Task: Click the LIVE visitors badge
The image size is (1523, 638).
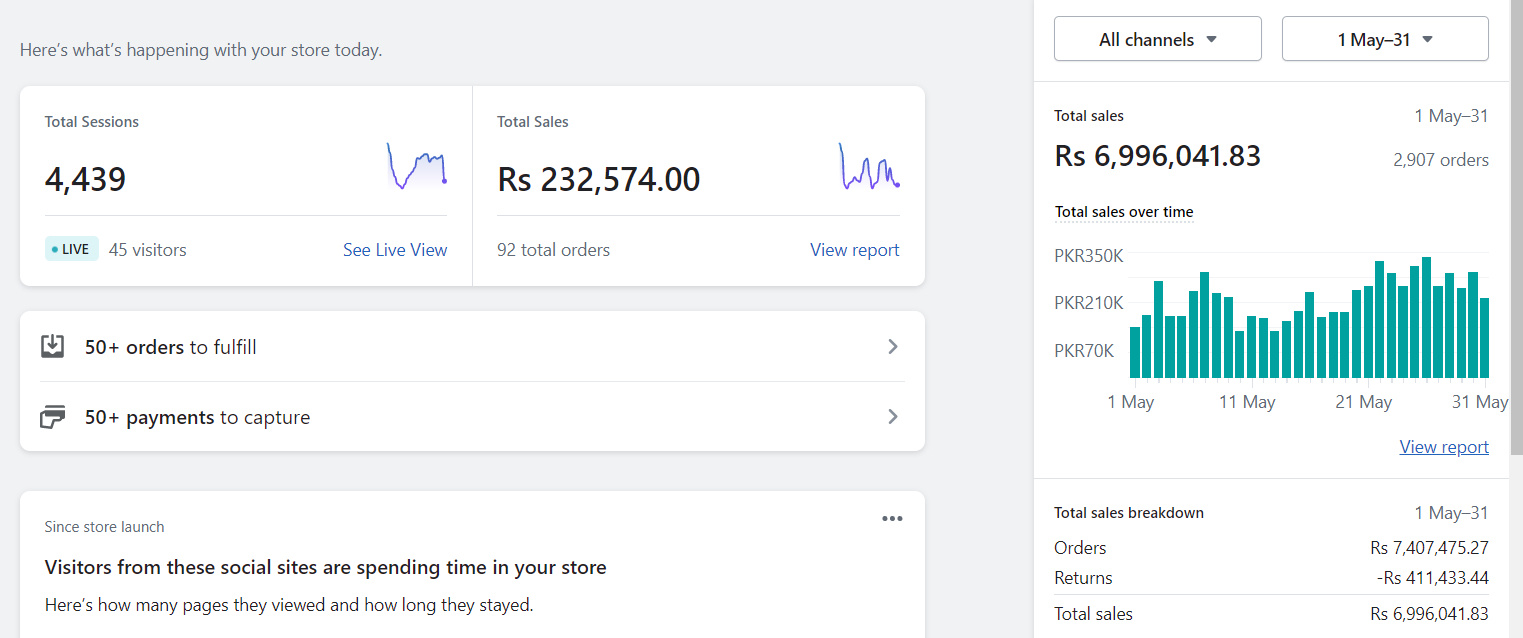Action: coord(72,250)
